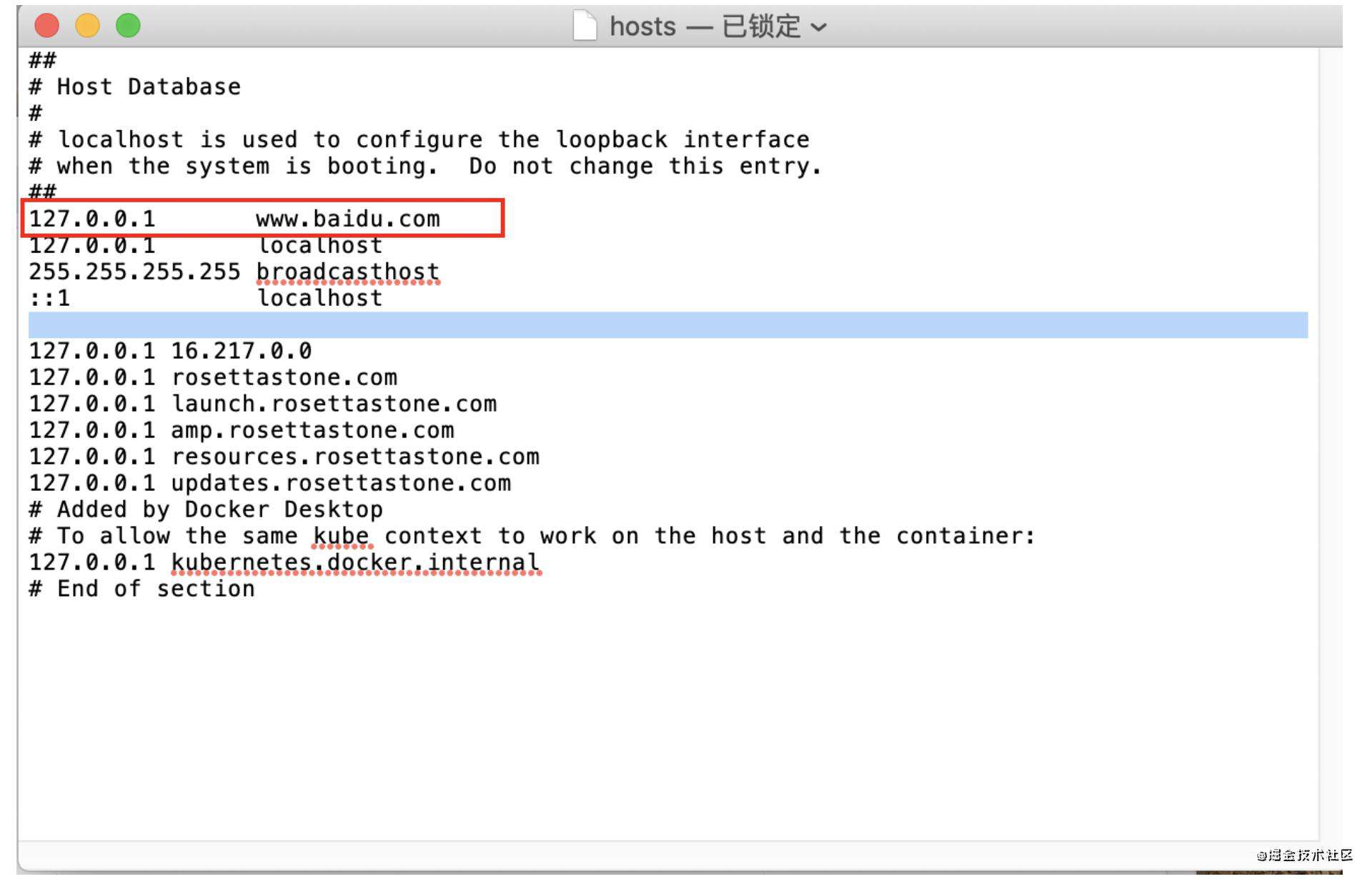Image resolution: width=1372 pixels, height=879 pixels.
Task: Click the underlined word 'kube'
Action: click(342, 536)
